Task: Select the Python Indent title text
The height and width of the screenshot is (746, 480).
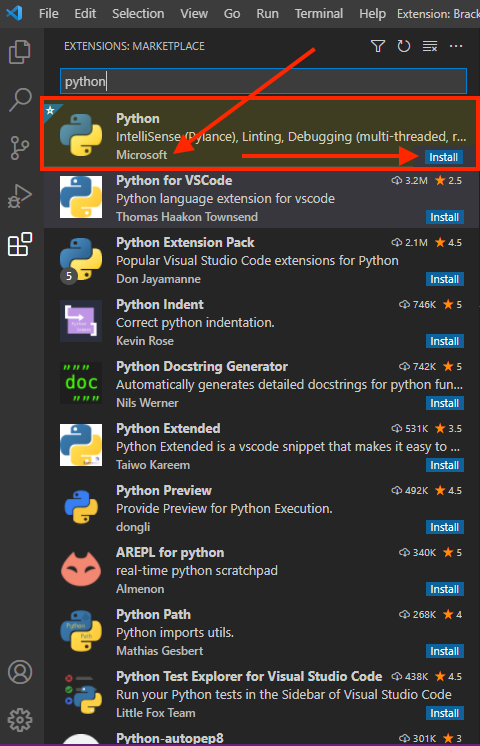Action: (x=160, y=304)
